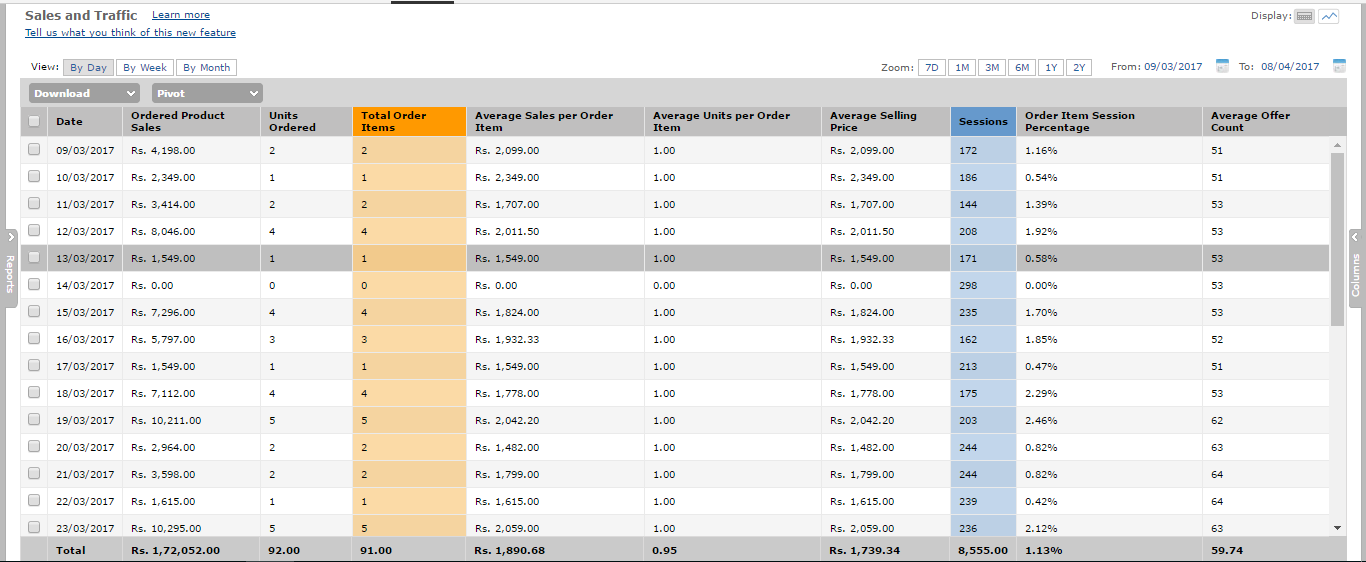Open the To date calendar picker
The width and height of the screenshot is (1366, 562).
[x=1339, y=67]
